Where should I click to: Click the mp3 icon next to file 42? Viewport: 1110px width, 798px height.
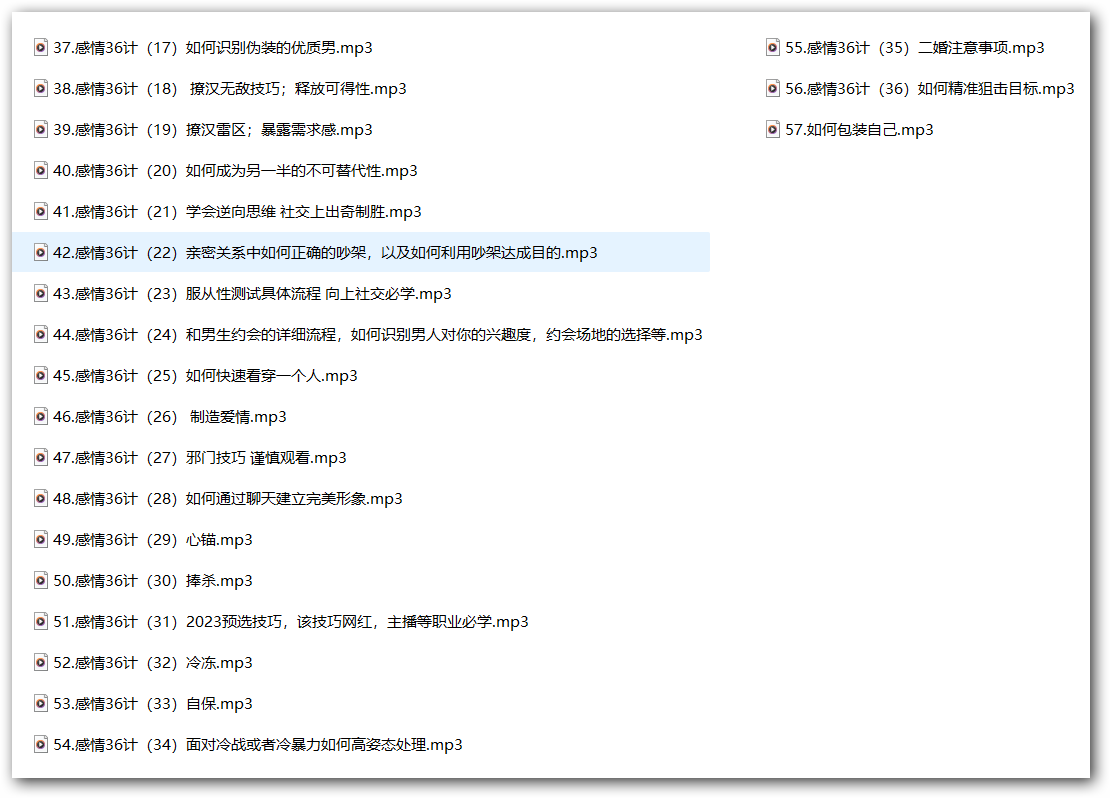(x=41, y=252)
